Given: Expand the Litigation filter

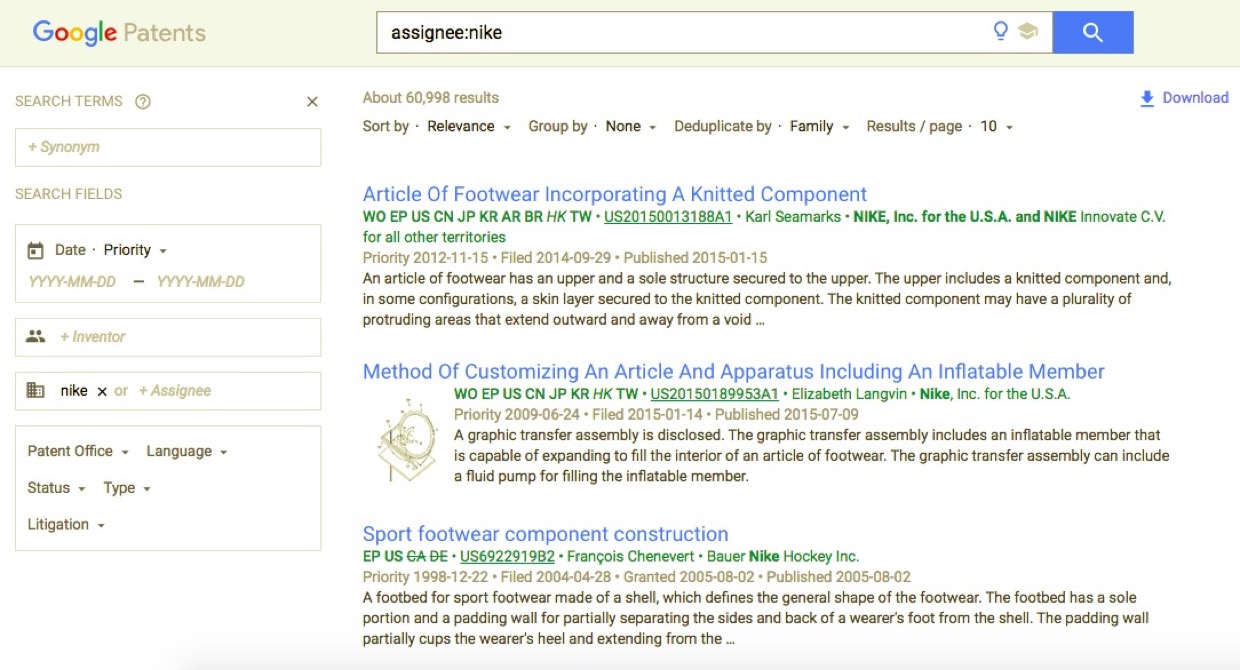Looking at the screenshot, I should click(66, 524).
